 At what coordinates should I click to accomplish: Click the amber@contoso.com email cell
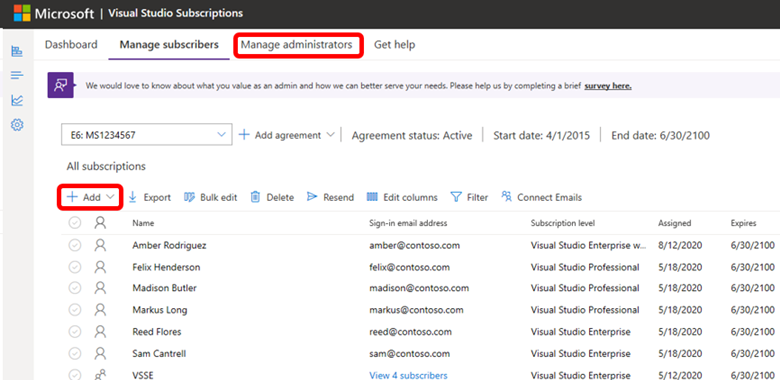tap(414, 245)
